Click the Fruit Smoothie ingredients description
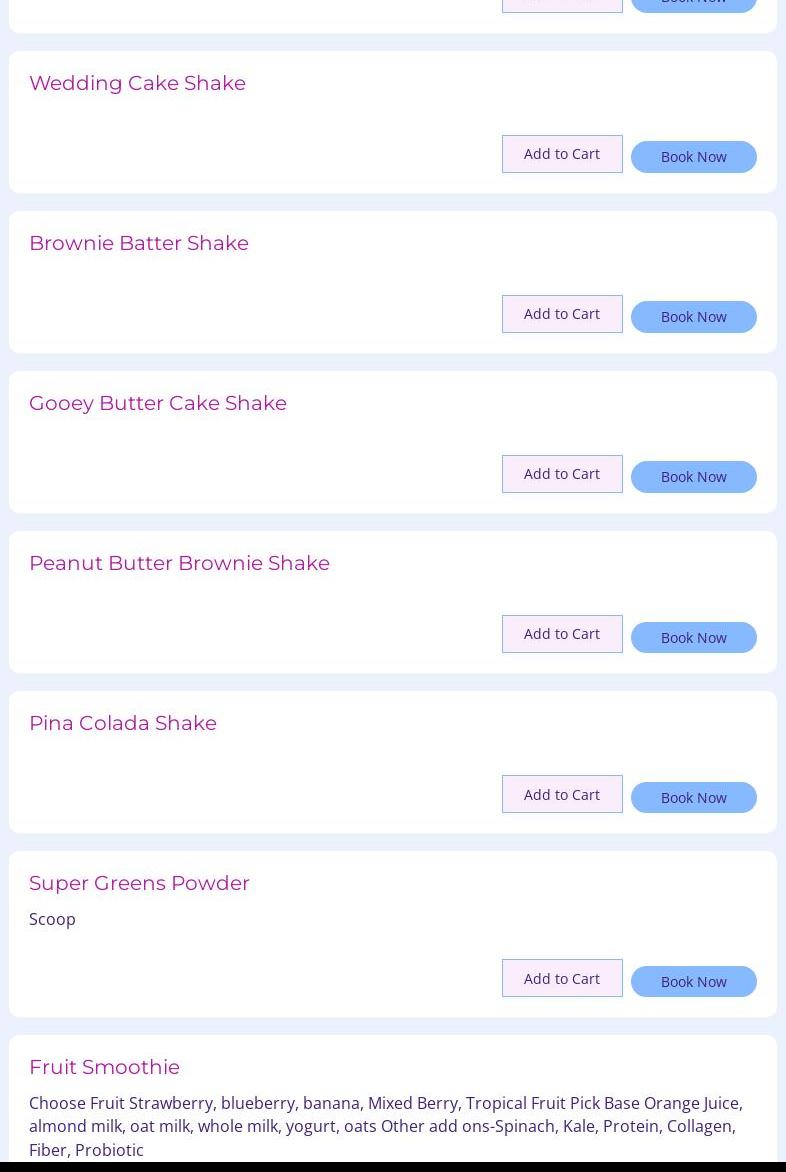786x1172 pixels. (385, 1126)
